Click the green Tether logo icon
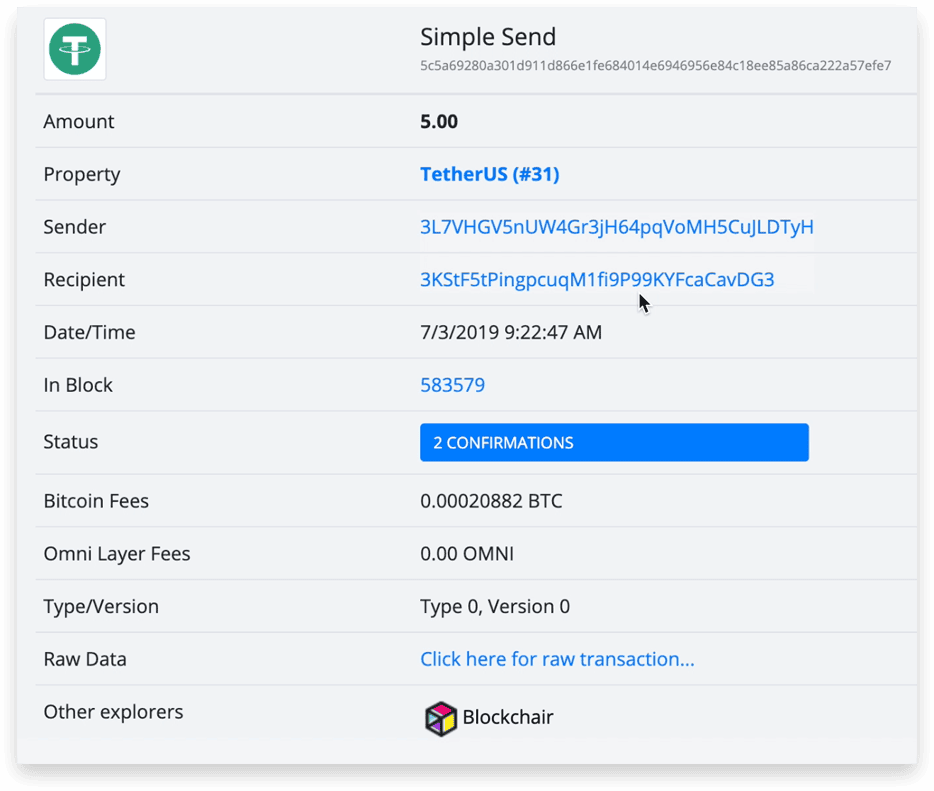The height and width of the screenshot is (791, 934). point(75,49)
